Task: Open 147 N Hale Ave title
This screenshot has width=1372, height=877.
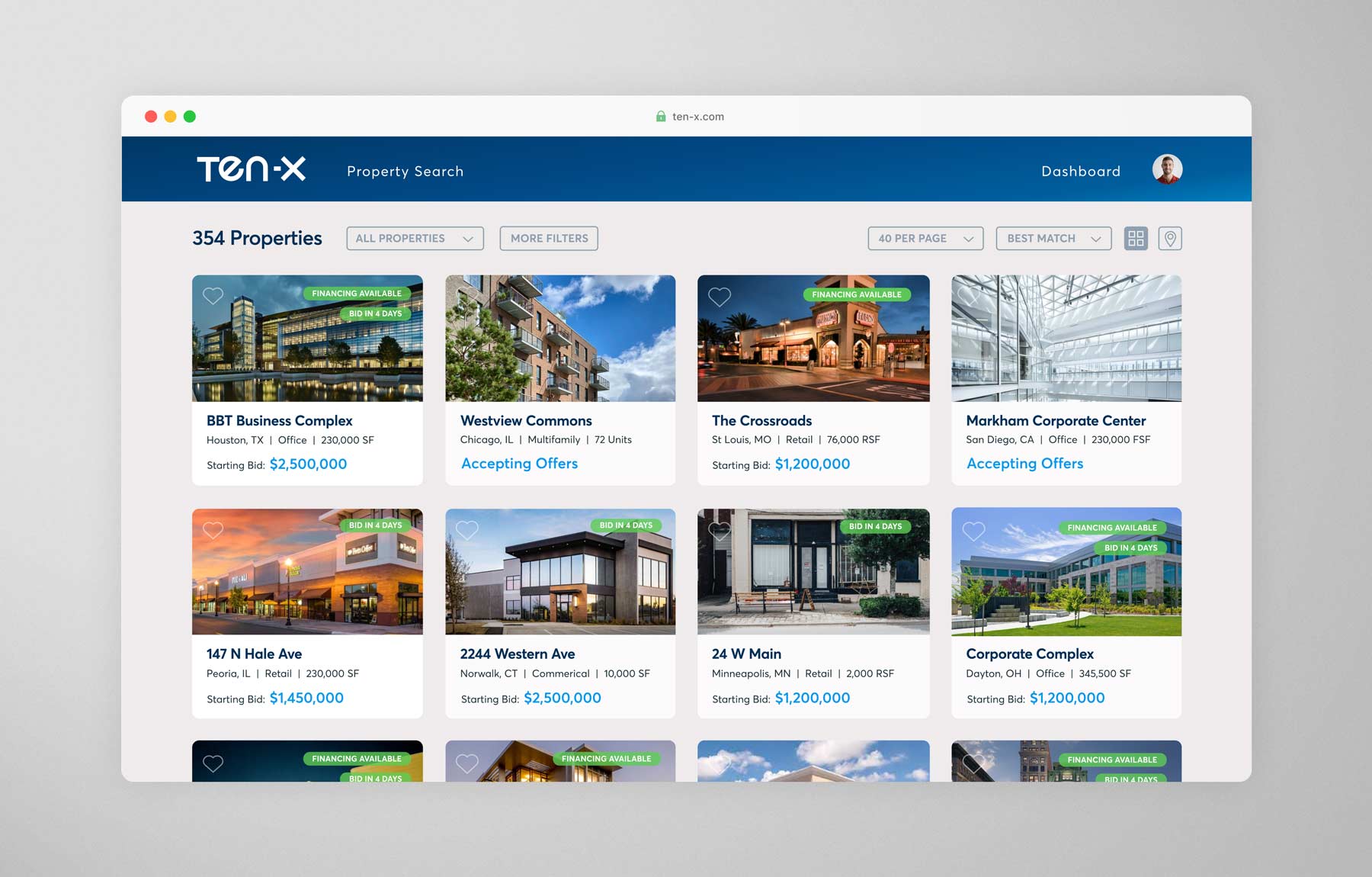Action: [x=254, y=654]
